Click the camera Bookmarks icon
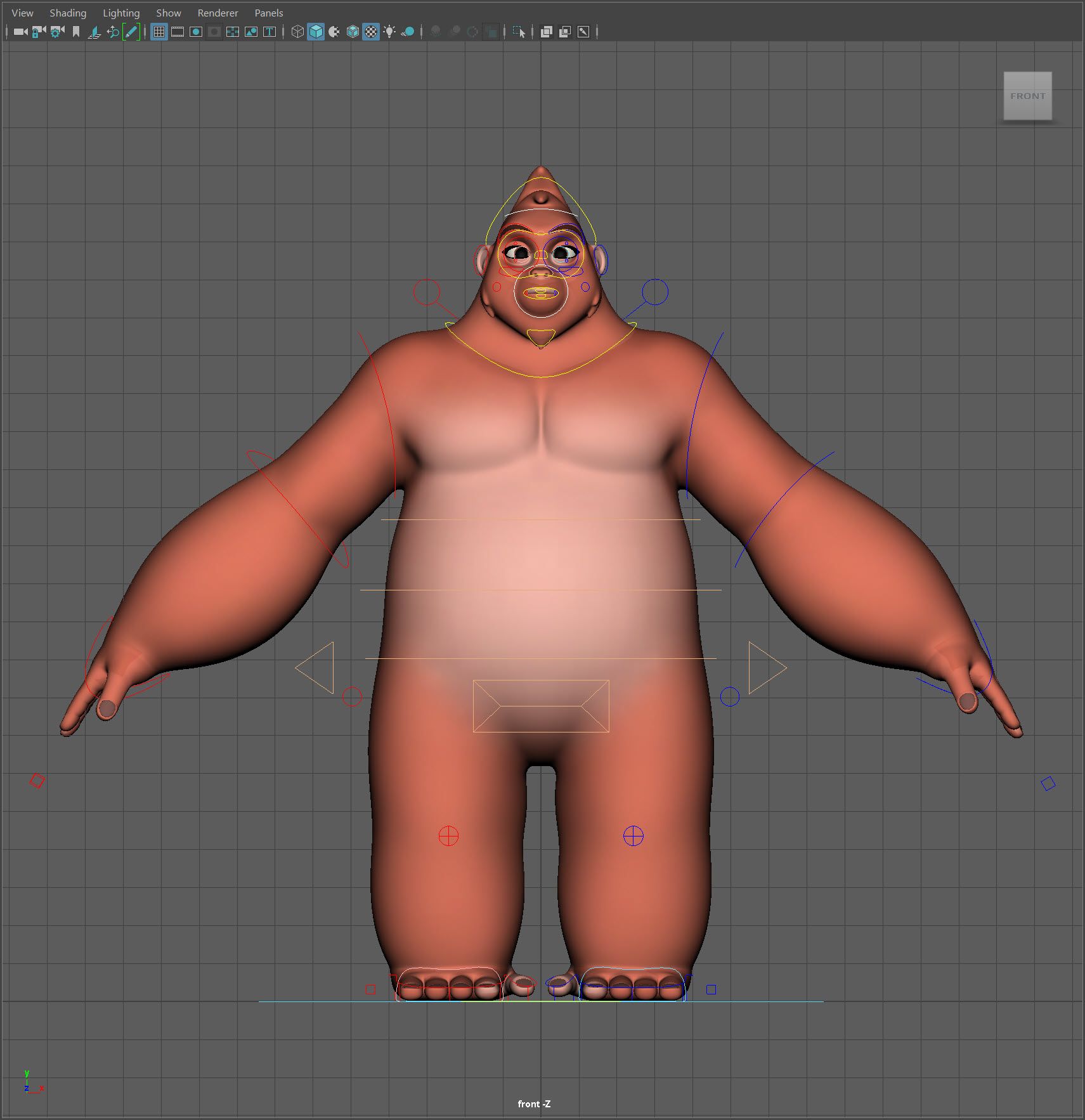The height and width of the screenshot is (1120, 1085). tap(76, 32)
